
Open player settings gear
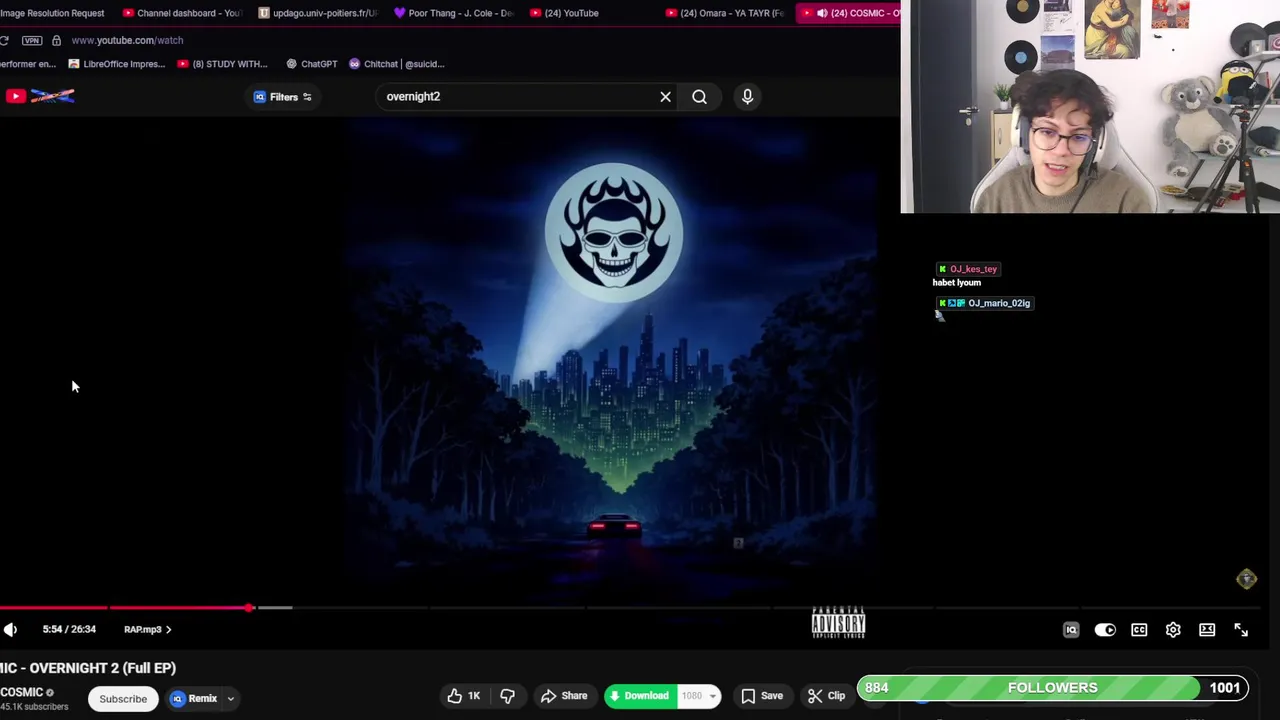tap(1173, 630)
